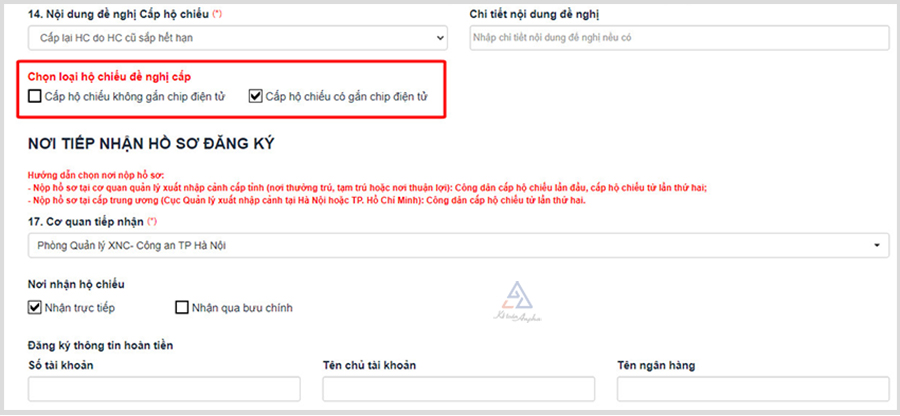Click the "Chọn loại hộ chiếu đề nghị cấp" label

click(x=110, y=76)
